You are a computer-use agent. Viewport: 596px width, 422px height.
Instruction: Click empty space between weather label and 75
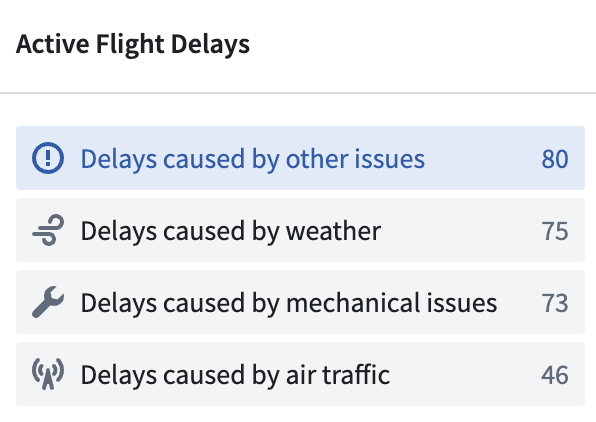pyautogui.click(x=461, y=230)
